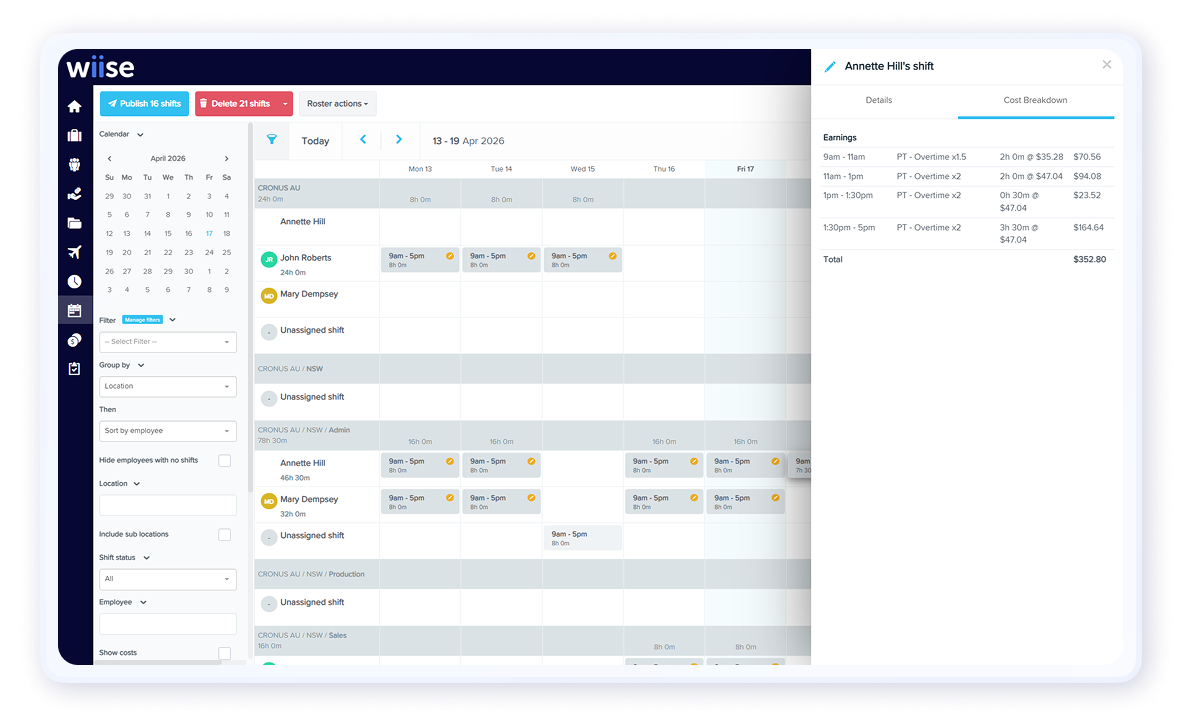Click the funnel filter icon above roster
The width and height of the screenshot is (1181, 718).
(x=271, y=140)
